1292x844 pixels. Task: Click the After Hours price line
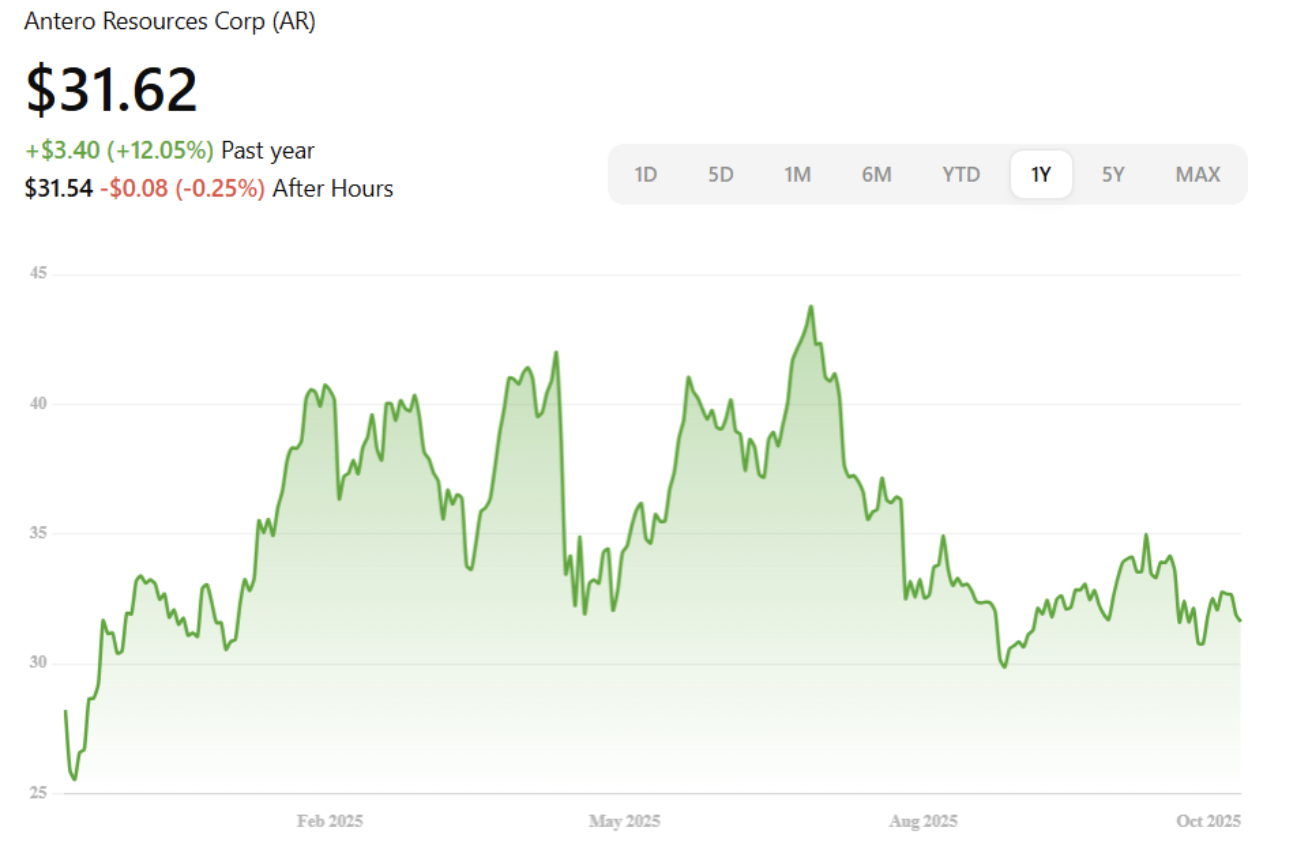[x=208, y=188]
